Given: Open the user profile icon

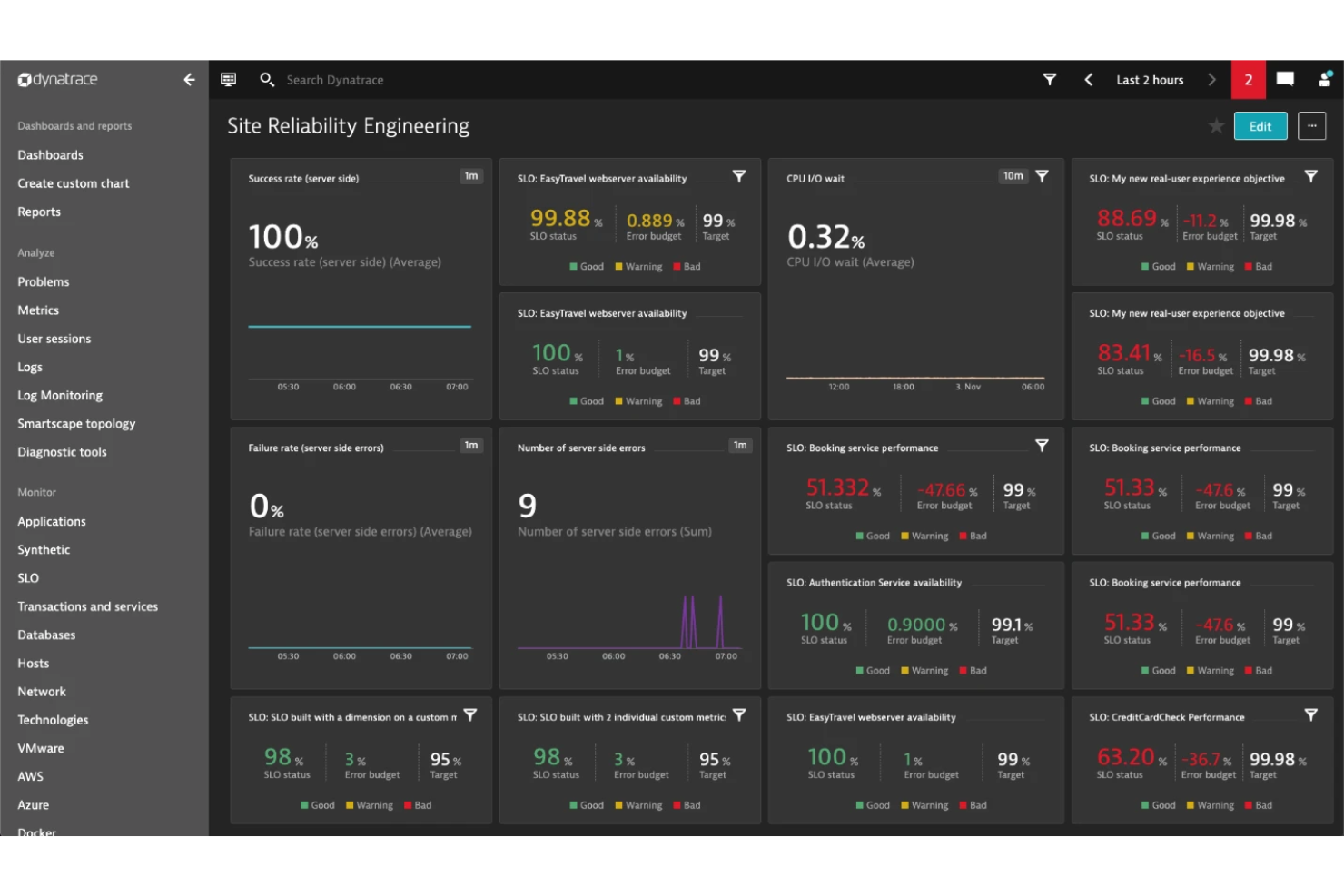Looking at the screenshot, I should coord(1324,79).
